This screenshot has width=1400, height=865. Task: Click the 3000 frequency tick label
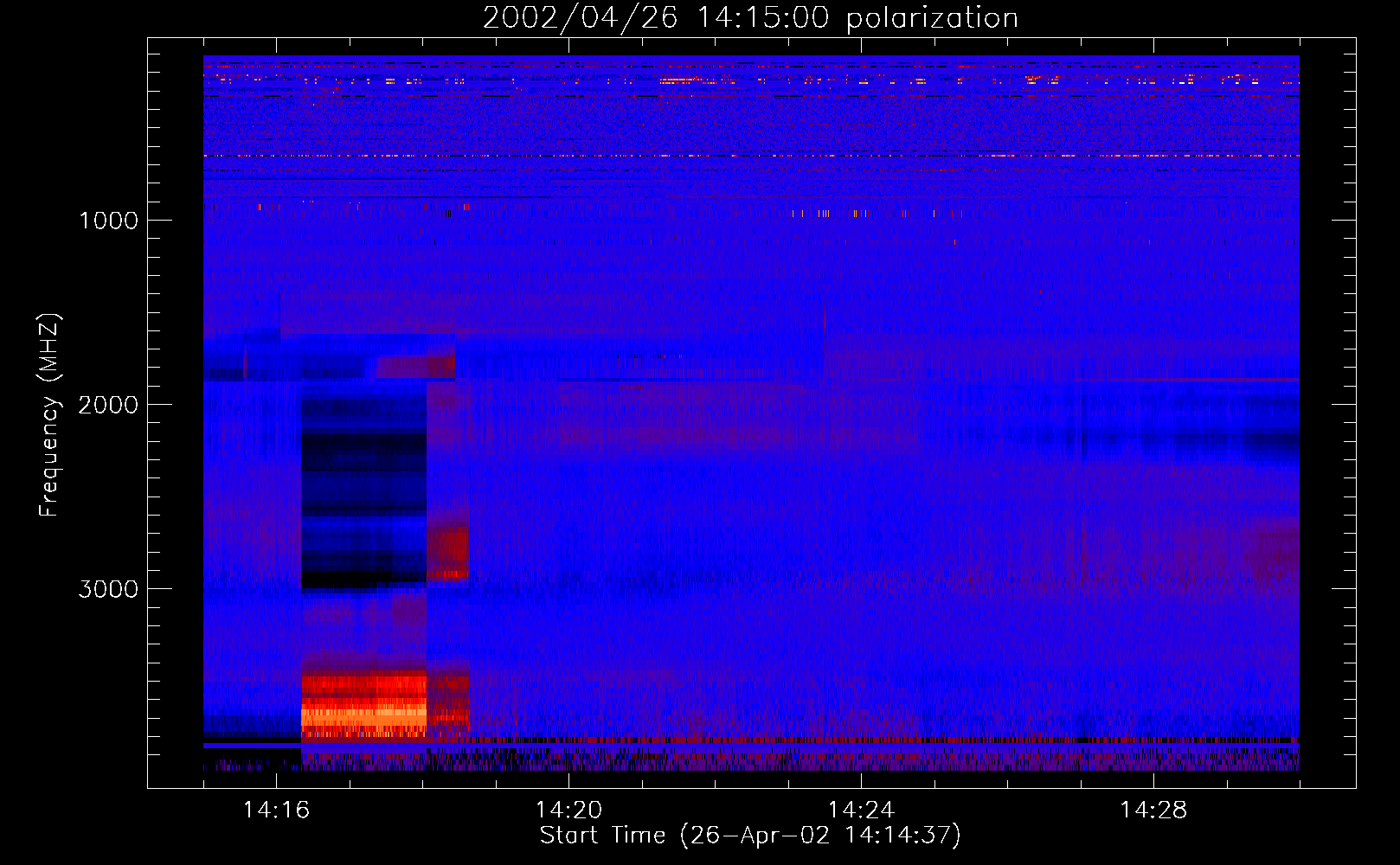click(x=108, y=589)
